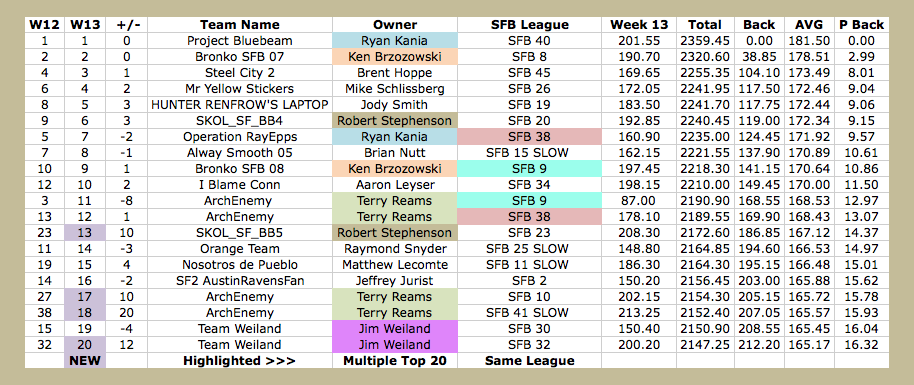Select the Same League legend label
The height and width of the screenshot is (385, 914).
pos(529,360)
